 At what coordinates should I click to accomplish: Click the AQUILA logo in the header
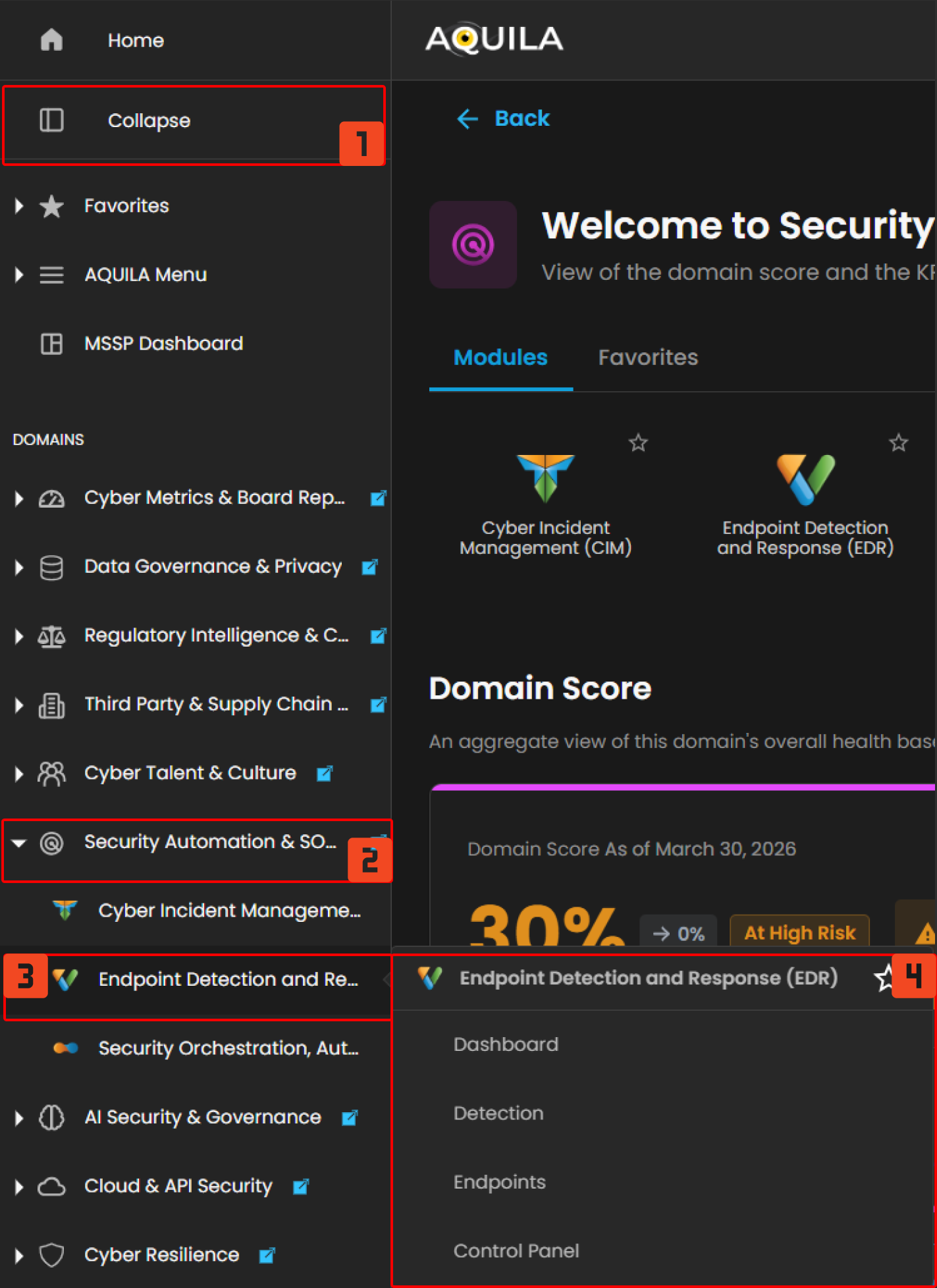(x=495, y=39)
